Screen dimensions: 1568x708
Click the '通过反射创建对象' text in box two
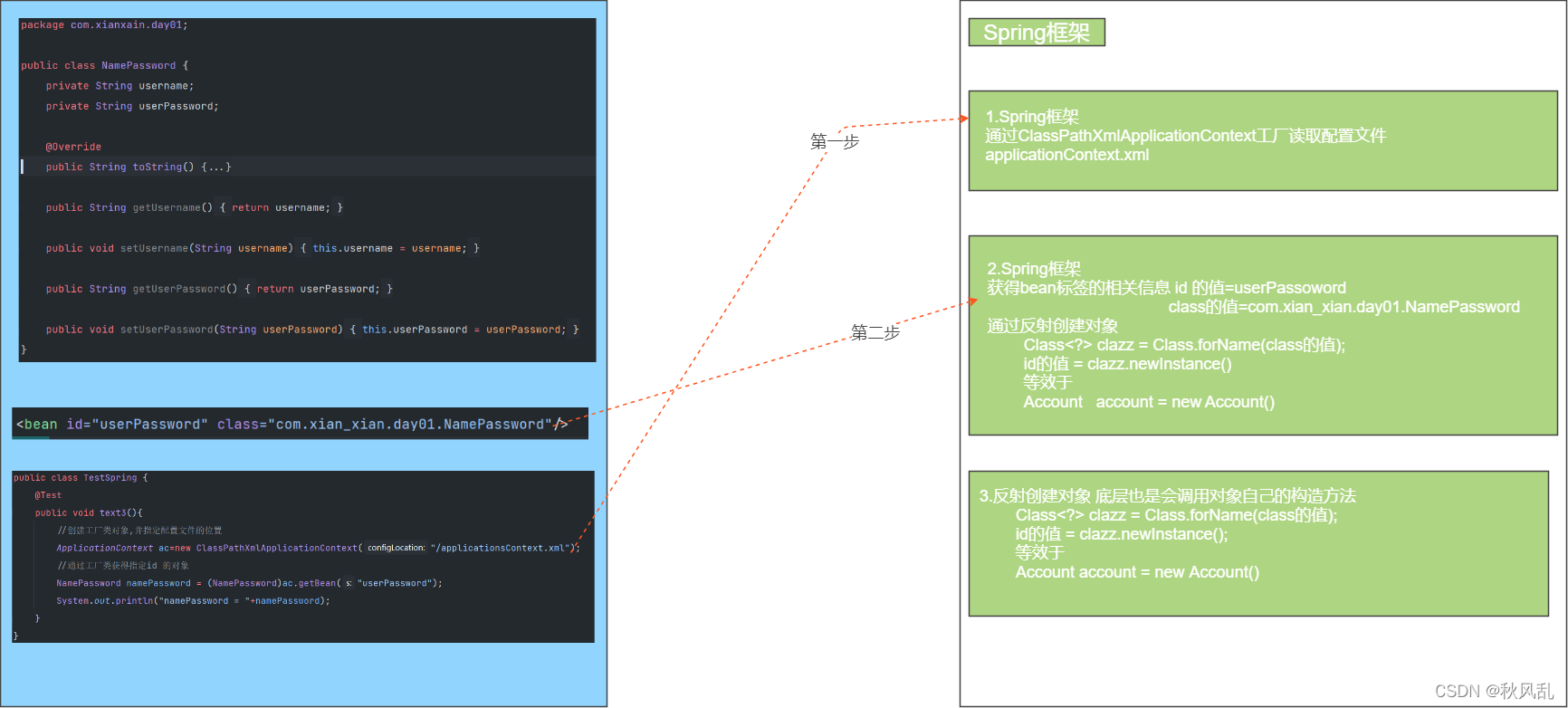pyautogui.click(x=1053, y=326)
